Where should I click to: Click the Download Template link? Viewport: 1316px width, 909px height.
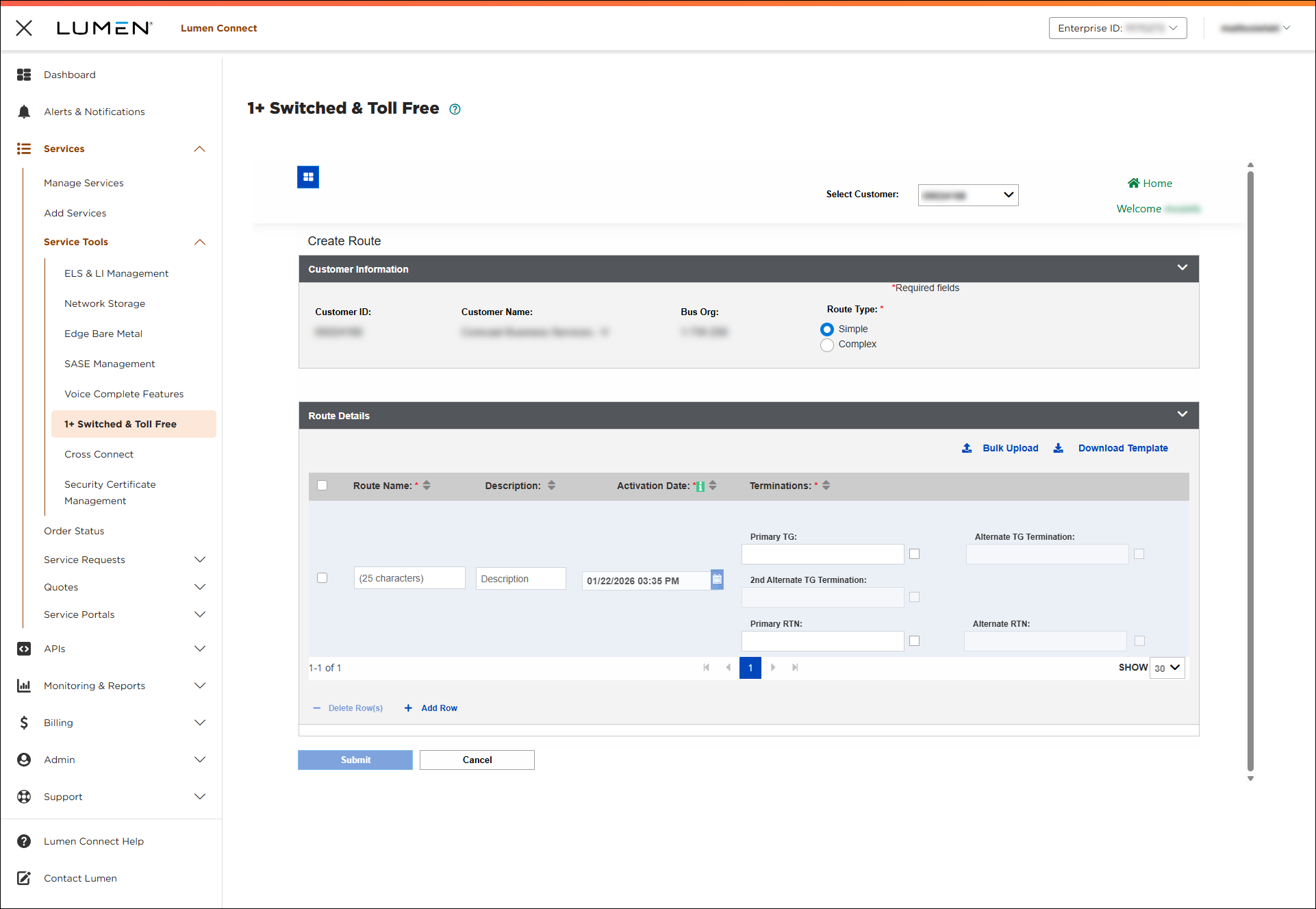pos(1123,448)
